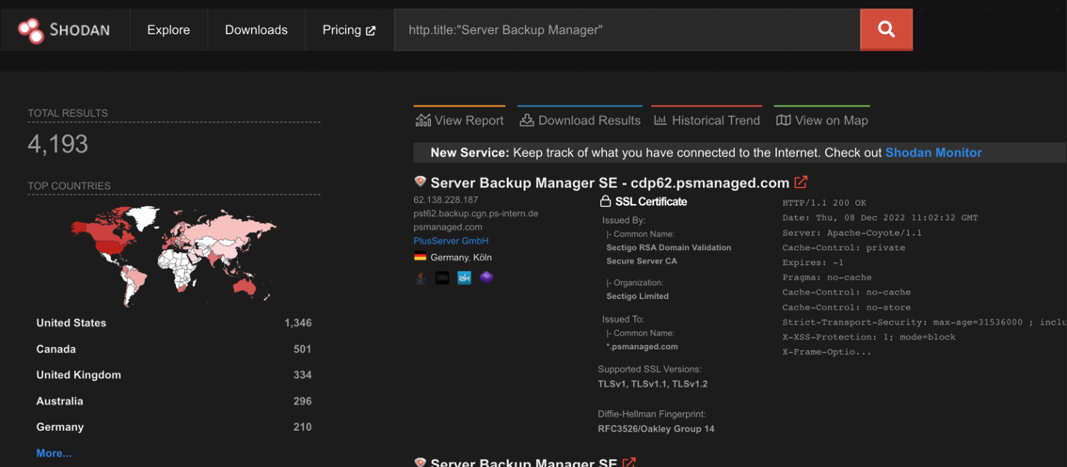The image size is (1067, 467).
Task: Click the Download Results tray icon
Action: pyautogui.click(x=527, y=120)
